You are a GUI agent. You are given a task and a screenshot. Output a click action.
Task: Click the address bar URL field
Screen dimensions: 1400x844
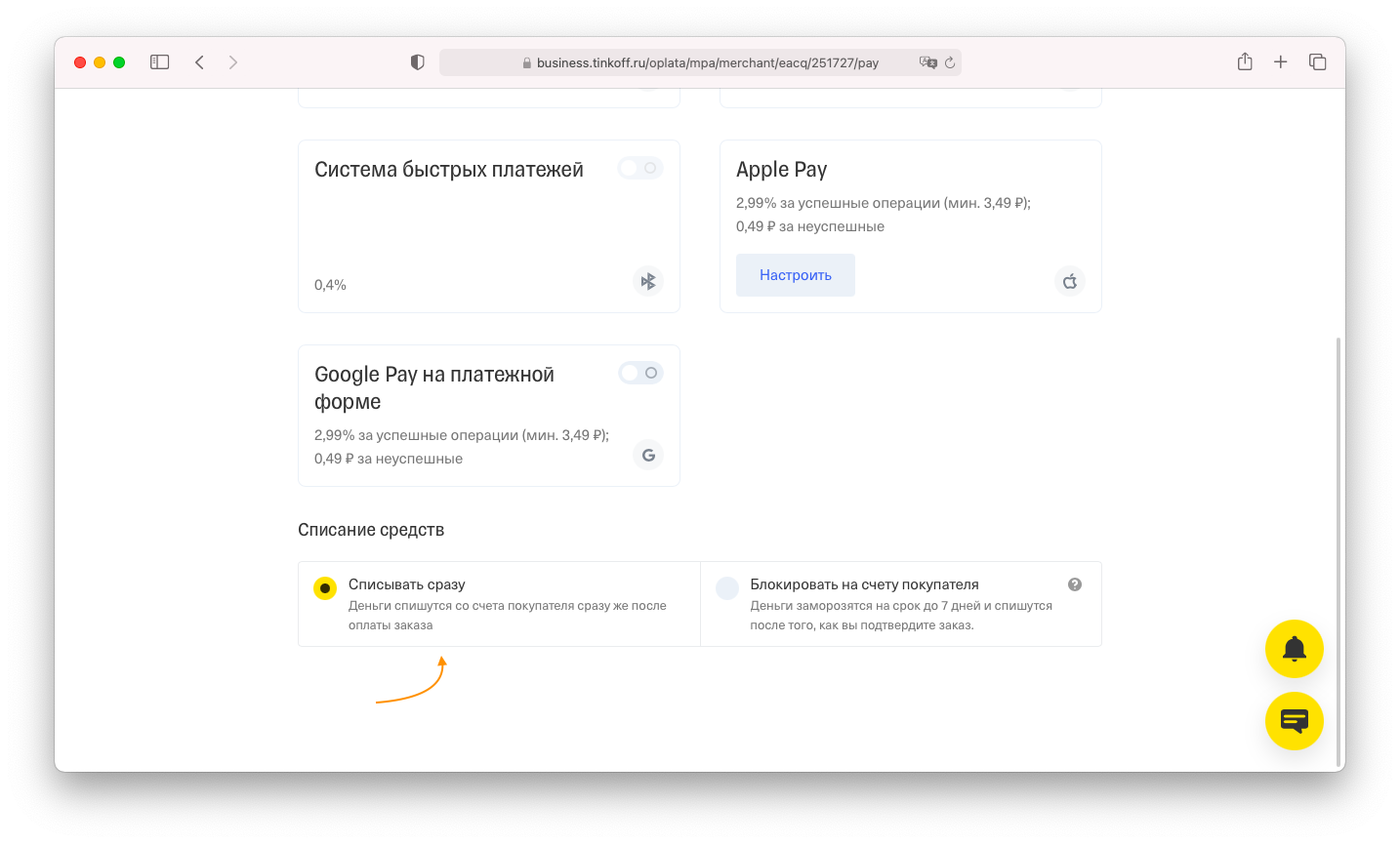[x=700, y=62]
